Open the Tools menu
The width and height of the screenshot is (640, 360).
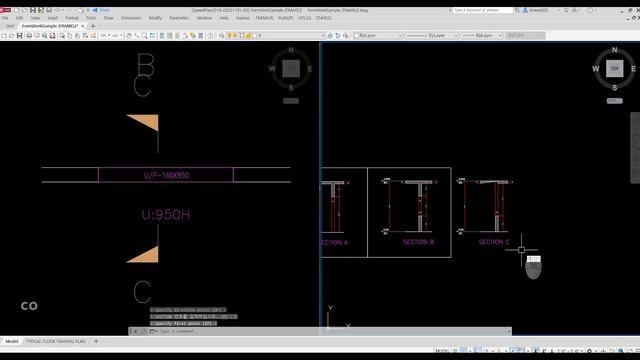click(91, 18)
